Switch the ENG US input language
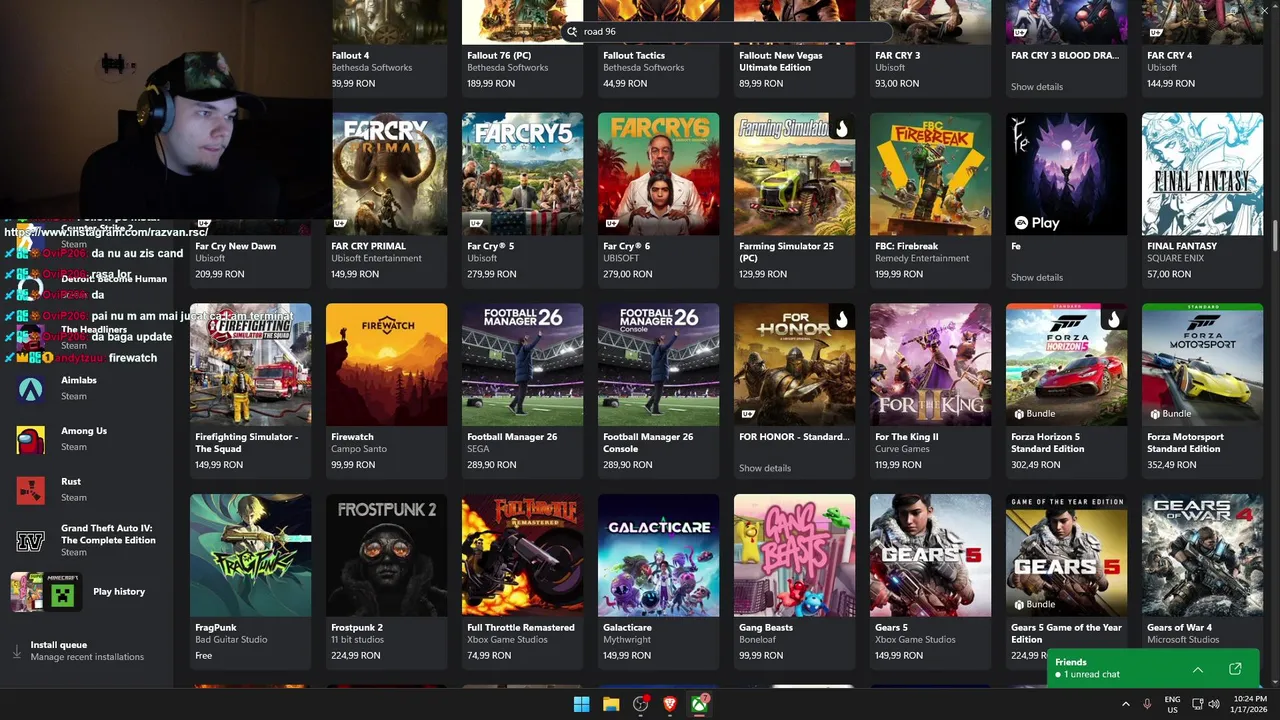The image size is (1280, 720). (x=1172, y=704)
